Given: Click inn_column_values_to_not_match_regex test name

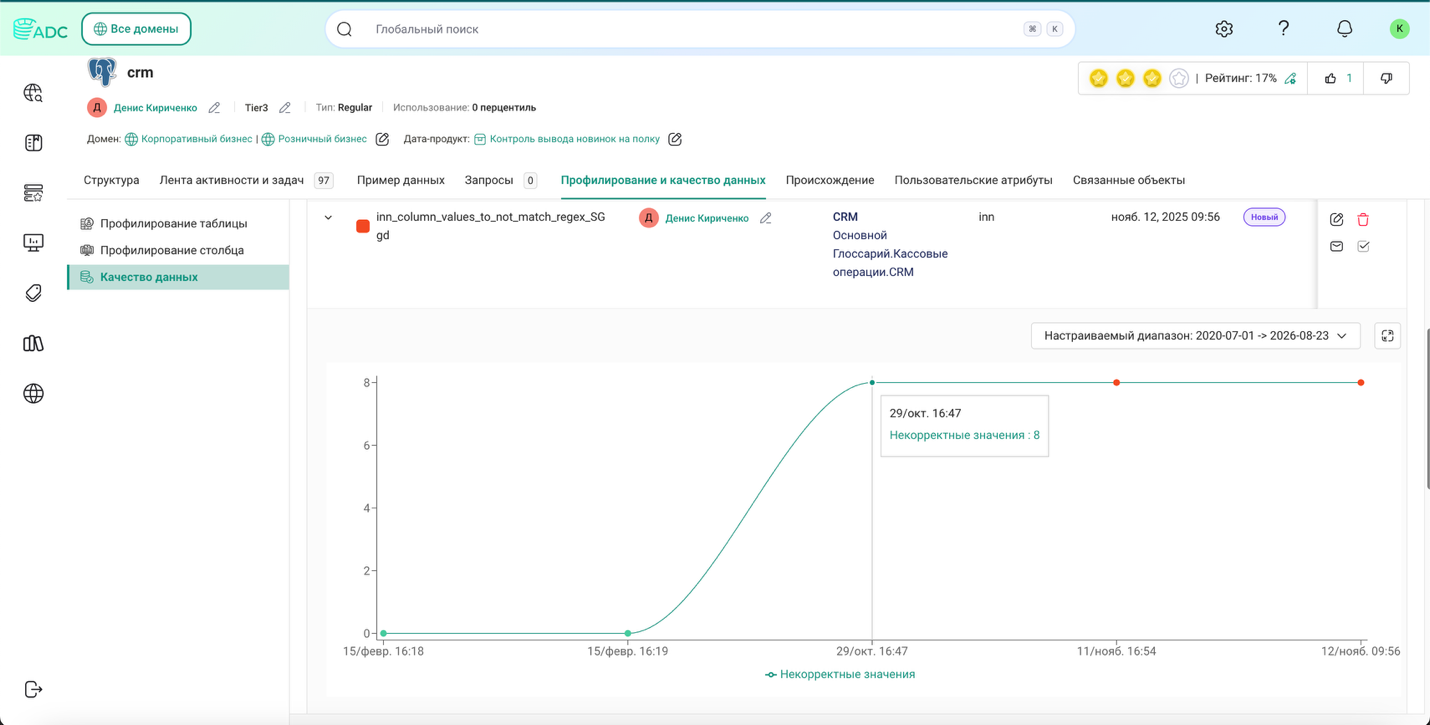Looking at the screenshot, I should click(x=490, y=226).
